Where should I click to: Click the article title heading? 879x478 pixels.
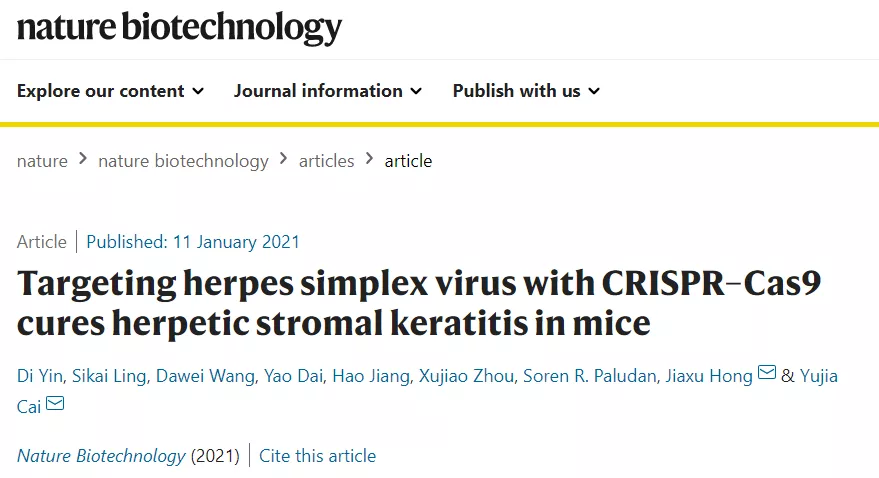click(419, 303)
